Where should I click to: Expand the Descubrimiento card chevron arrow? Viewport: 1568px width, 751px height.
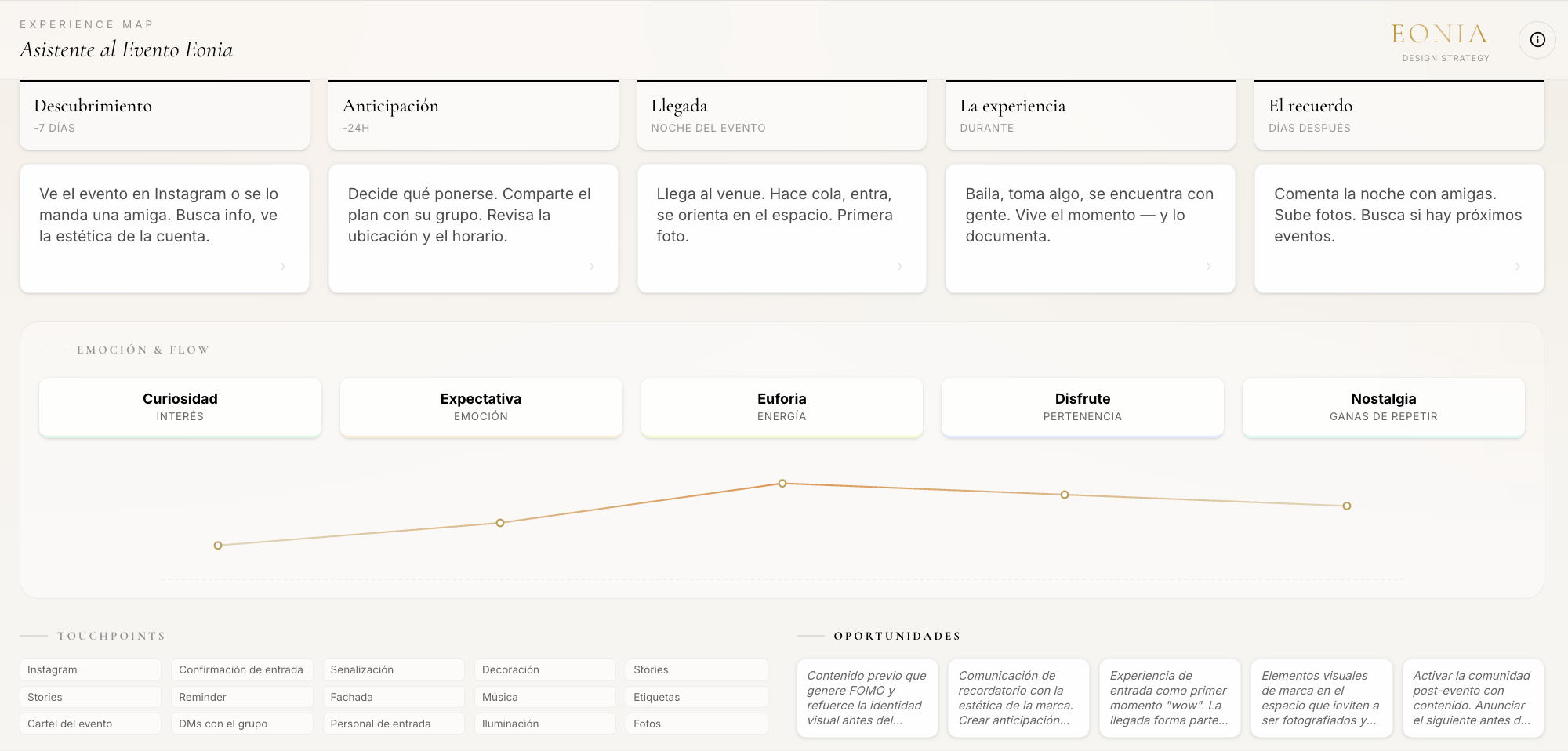pyautogui.click(x=283, y=267)
